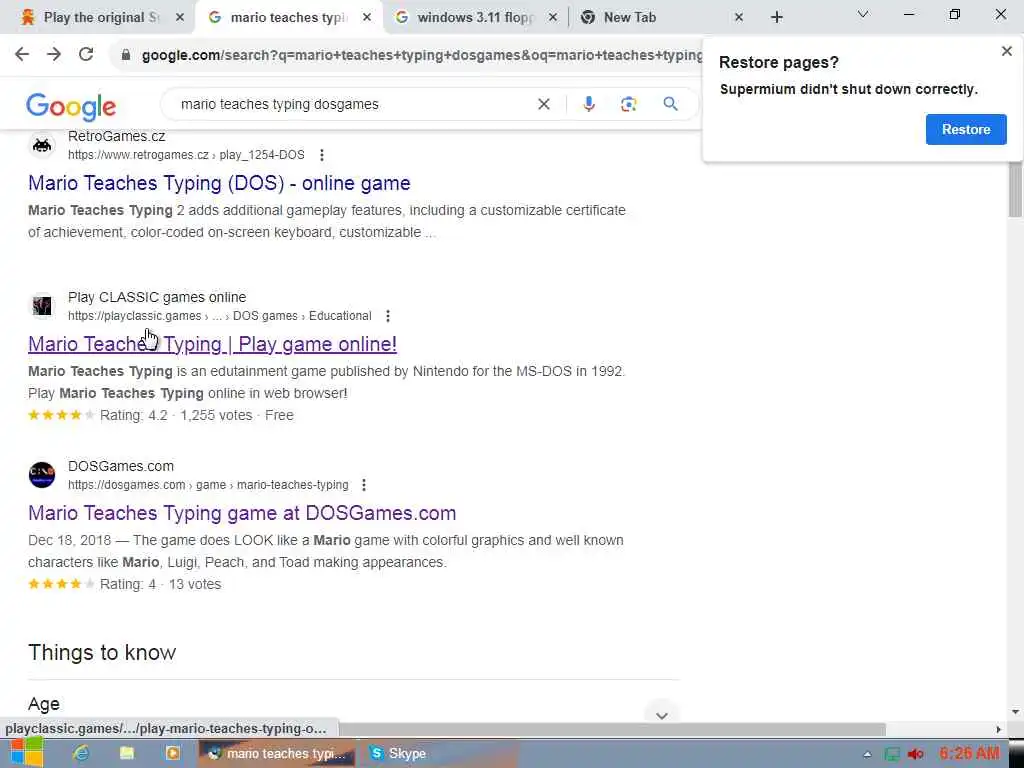Submit search with the magnifier icon
This screenshot has width=1024, height=768.
[x=670, y=104]
